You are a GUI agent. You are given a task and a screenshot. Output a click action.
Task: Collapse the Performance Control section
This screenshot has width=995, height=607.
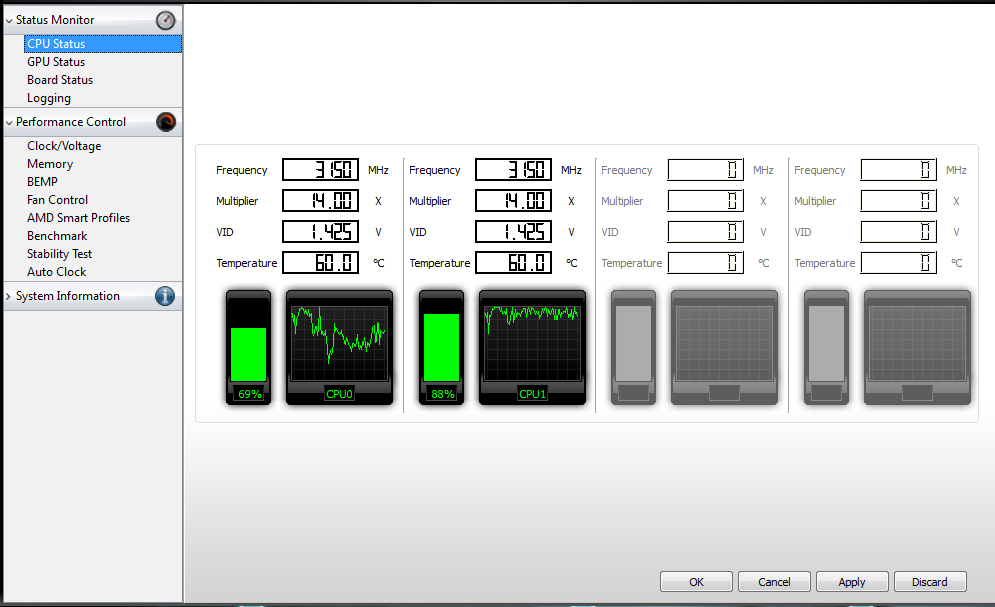[9, 122]
